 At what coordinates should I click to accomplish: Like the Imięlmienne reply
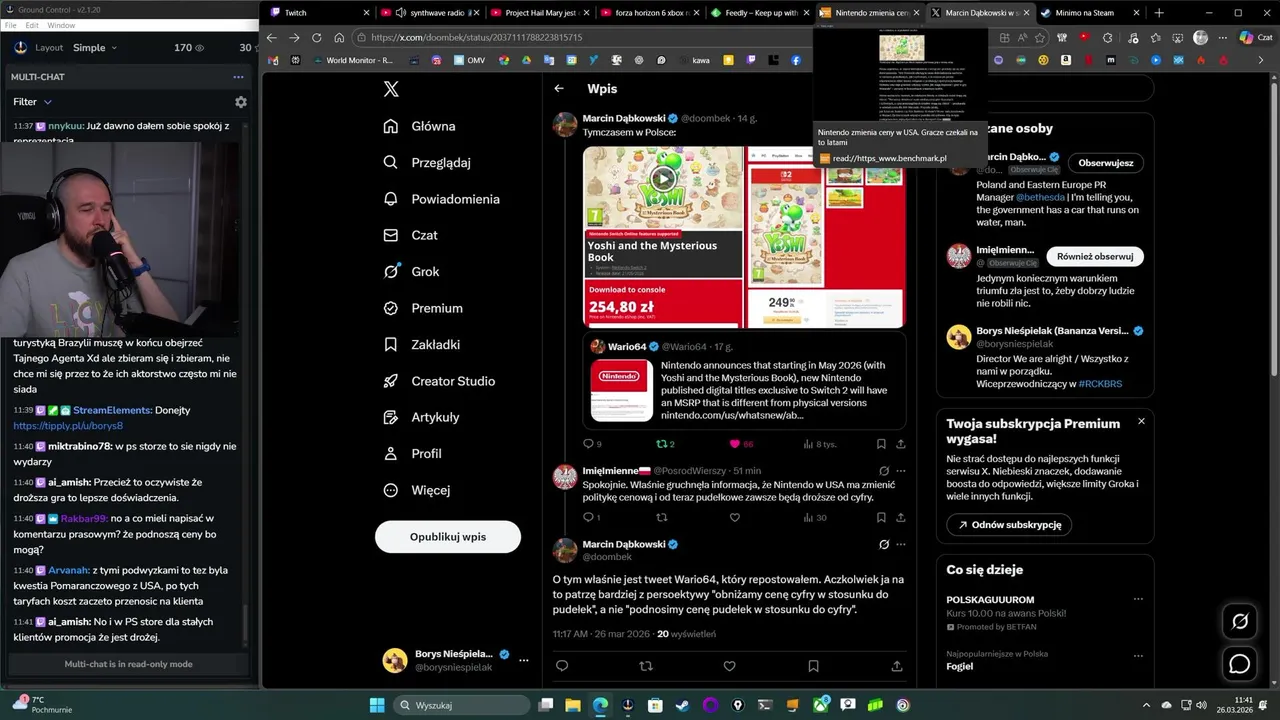pos(735,518)
